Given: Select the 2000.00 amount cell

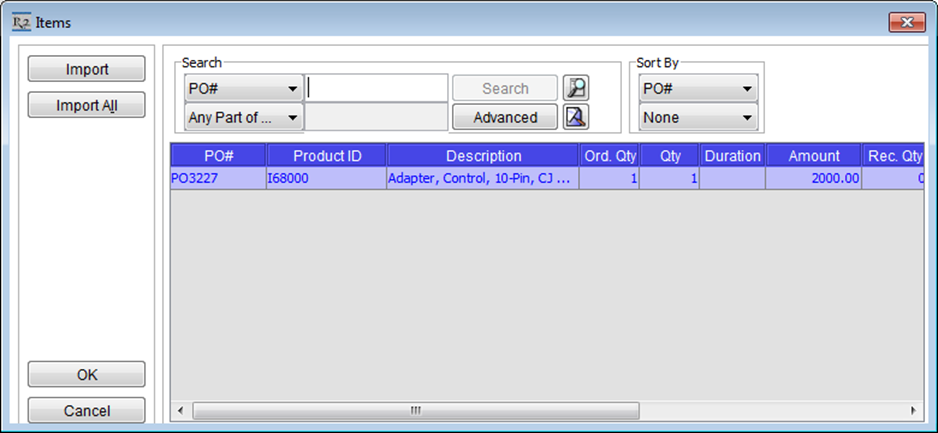Looking at the screenshot, I should (814, 178).
